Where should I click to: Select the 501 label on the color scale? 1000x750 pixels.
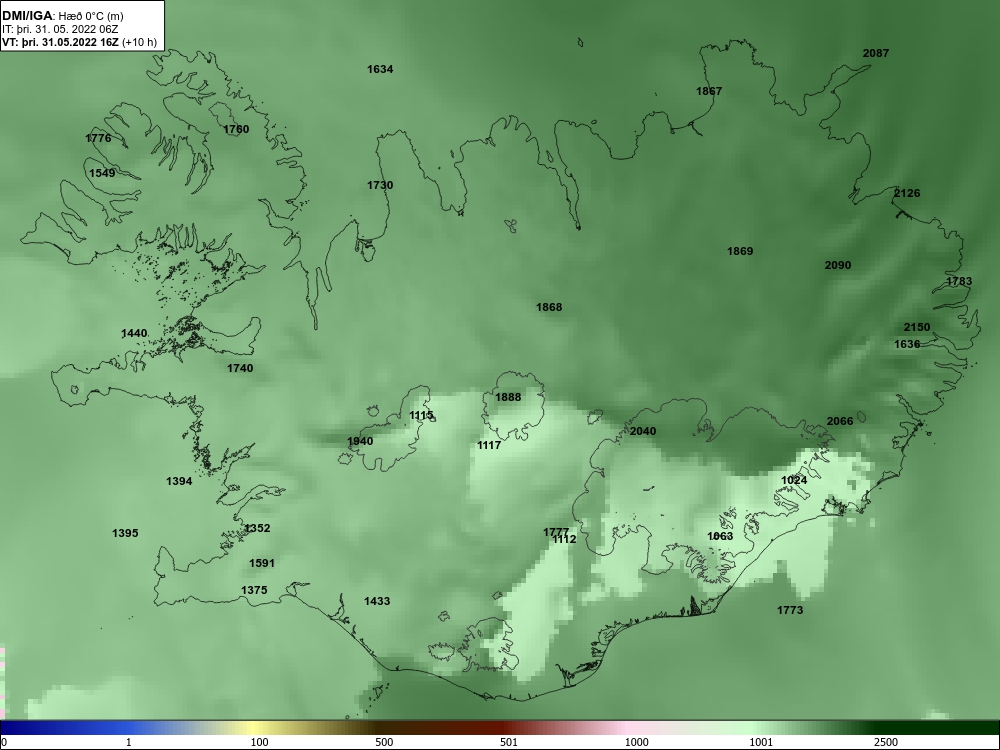click(509, 742)
